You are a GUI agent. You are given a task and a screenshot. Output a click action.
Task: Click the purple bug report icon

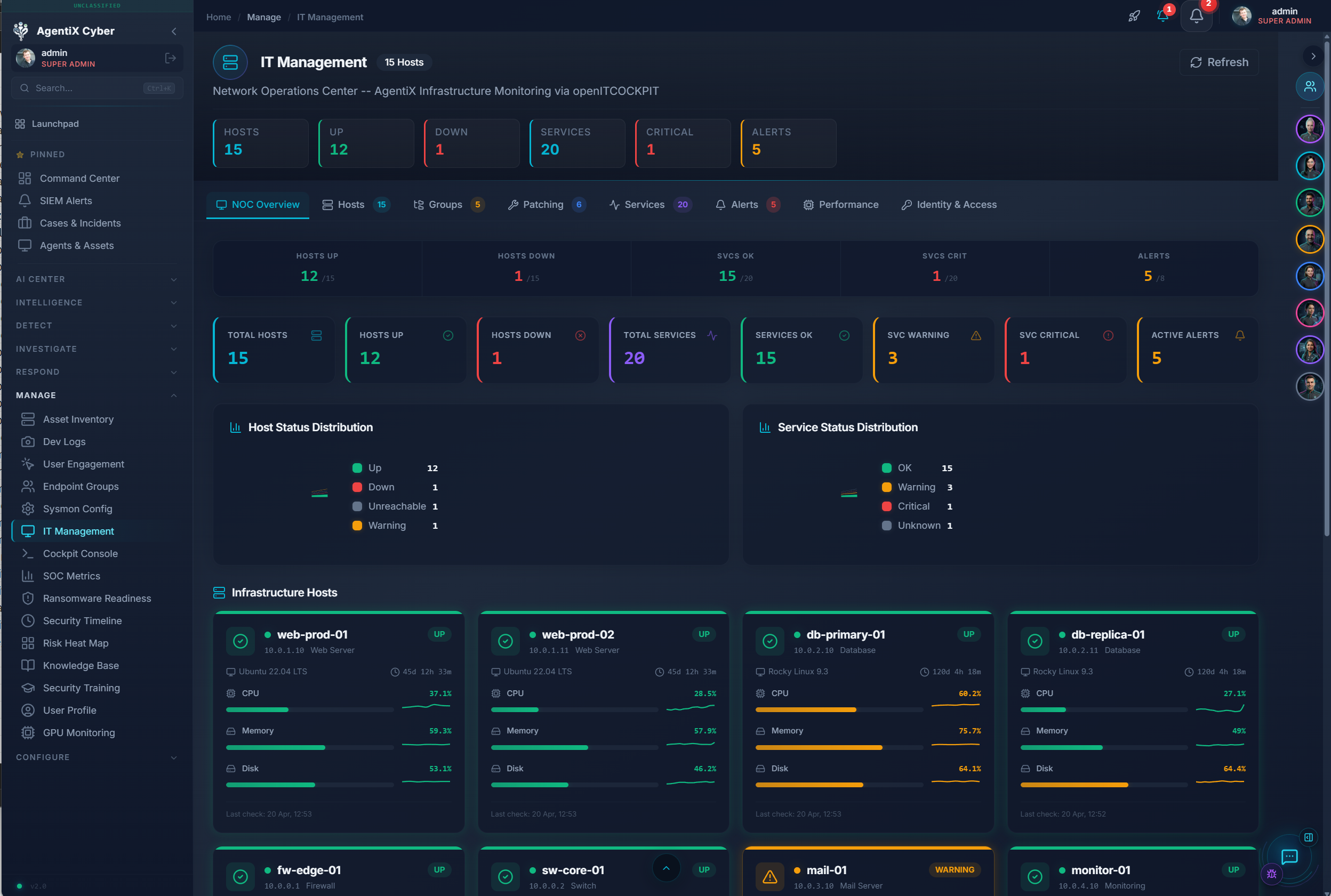[1271, 874]
